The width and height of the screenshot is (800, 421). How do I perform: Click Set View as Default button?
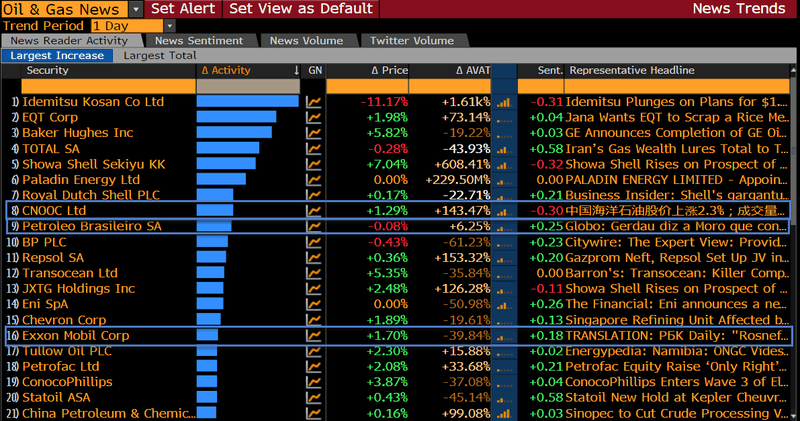[x=301, y=9]
